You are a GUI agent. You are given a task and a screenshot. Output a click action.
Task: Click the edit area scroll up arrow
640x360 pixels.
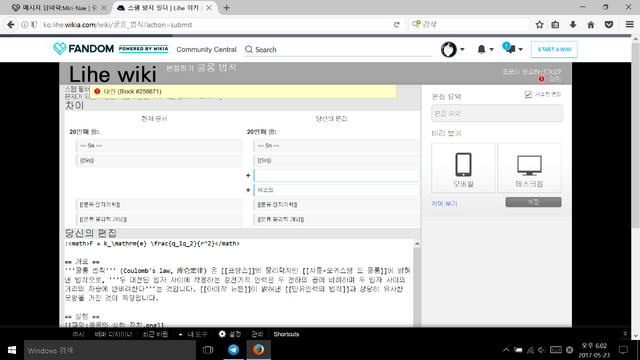(417, 244)
